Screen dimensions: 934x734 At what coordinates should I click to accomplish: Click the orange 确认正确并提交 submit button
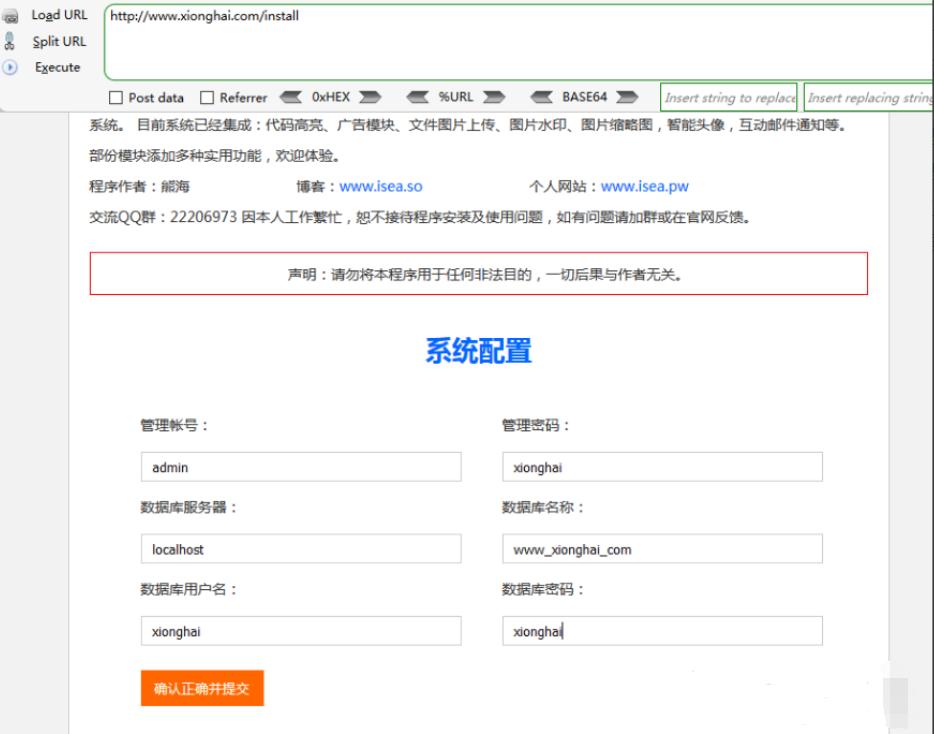tap(201, 689)
